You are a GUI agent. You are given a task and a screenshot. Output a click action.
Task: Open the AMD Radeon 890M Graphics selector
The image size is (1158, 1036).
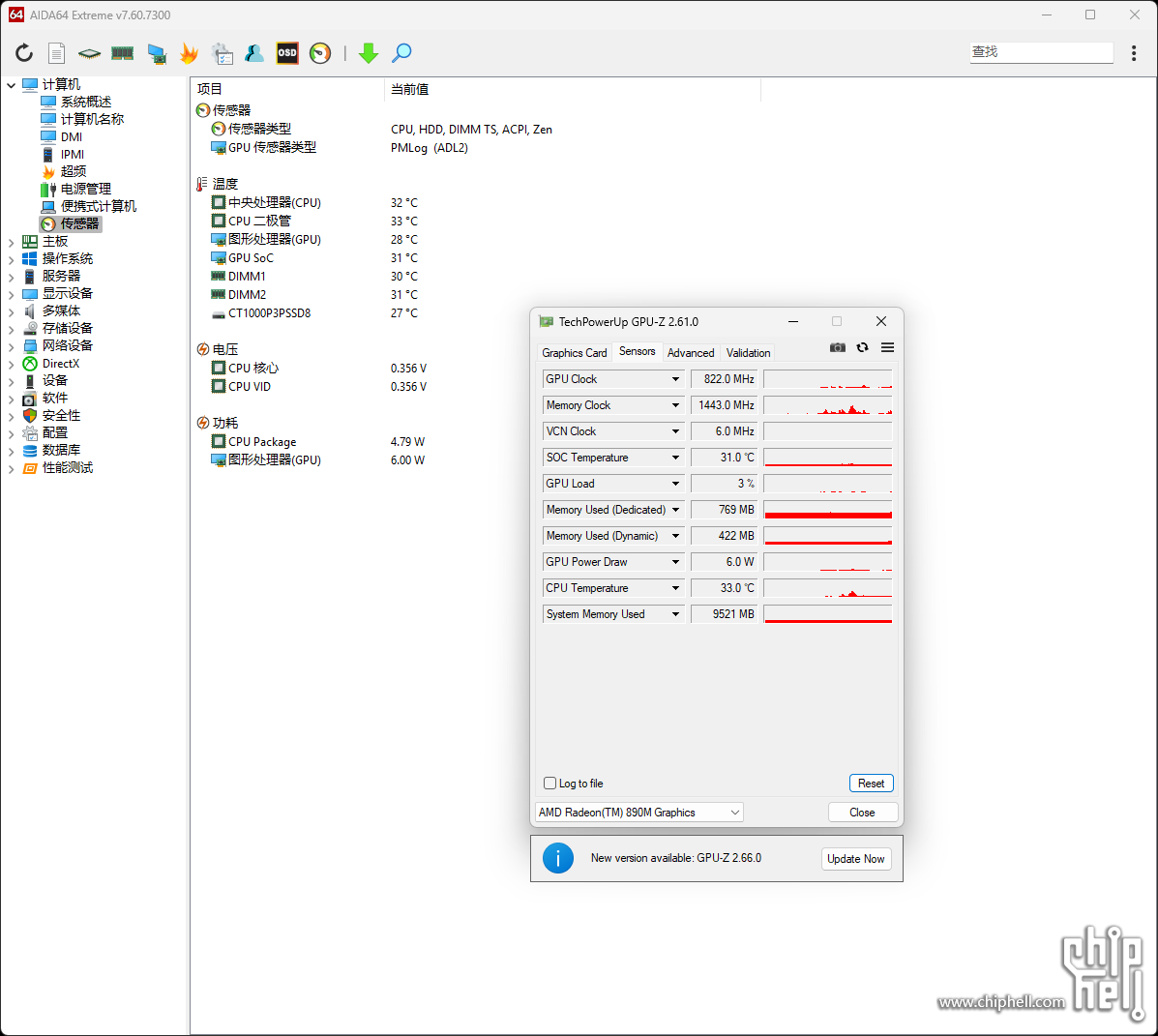point(638,813)
